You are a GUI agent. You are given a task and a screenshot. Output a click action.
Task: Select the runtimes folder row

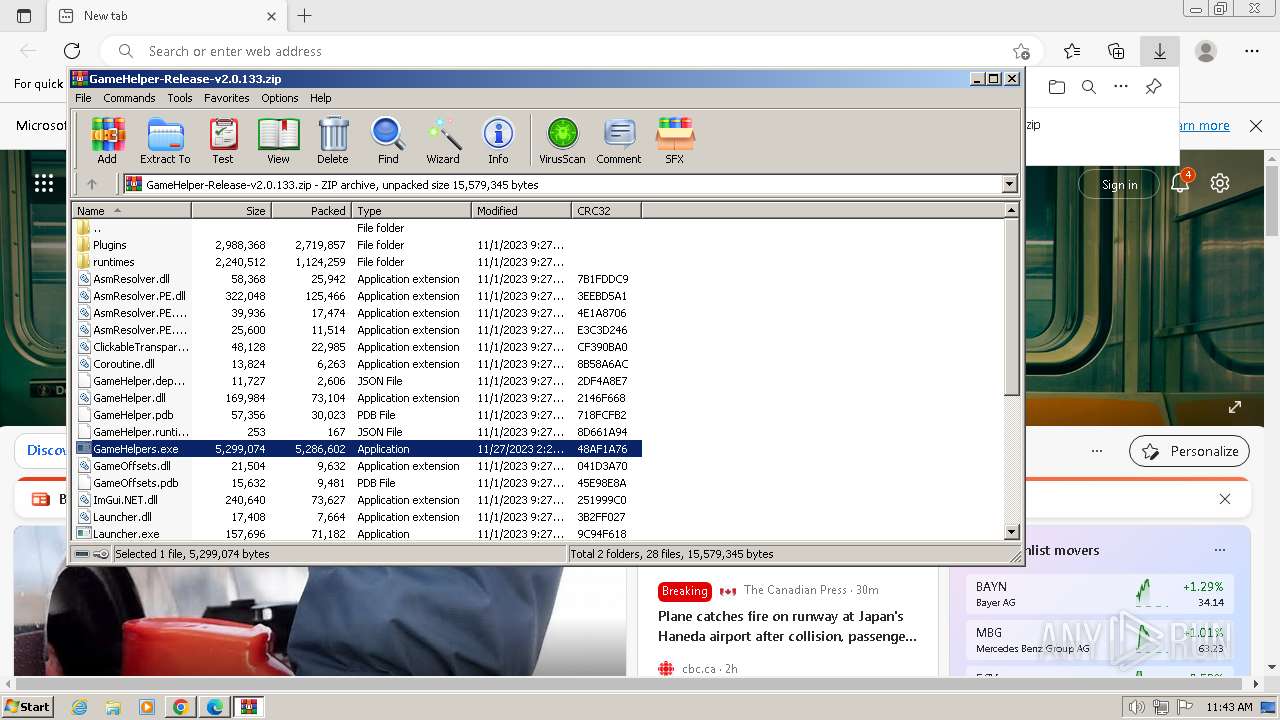pyautogui.click(x=358, y=262)
